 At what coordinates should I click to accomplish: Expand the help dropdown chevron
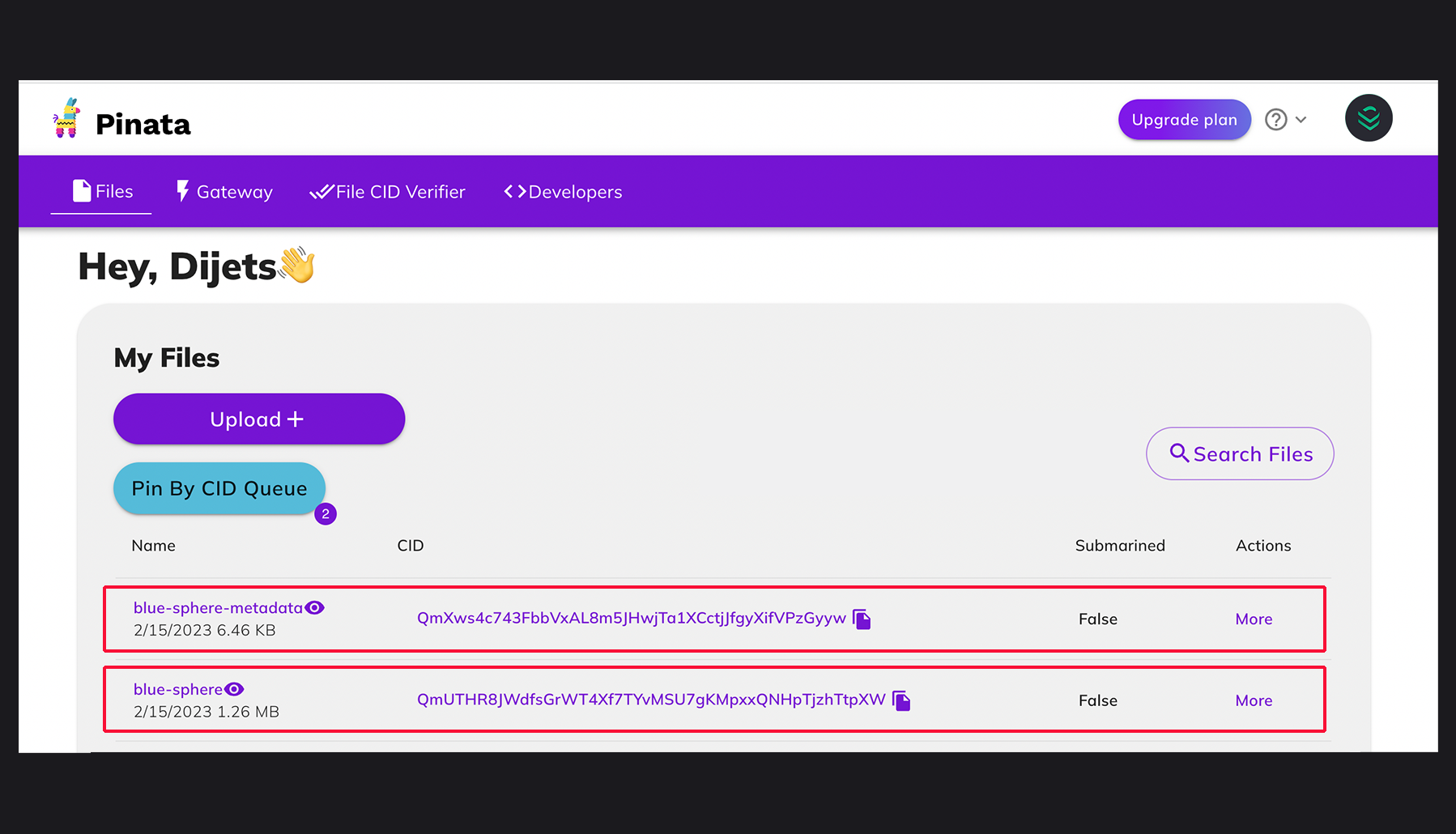[x=1301, y=120]
